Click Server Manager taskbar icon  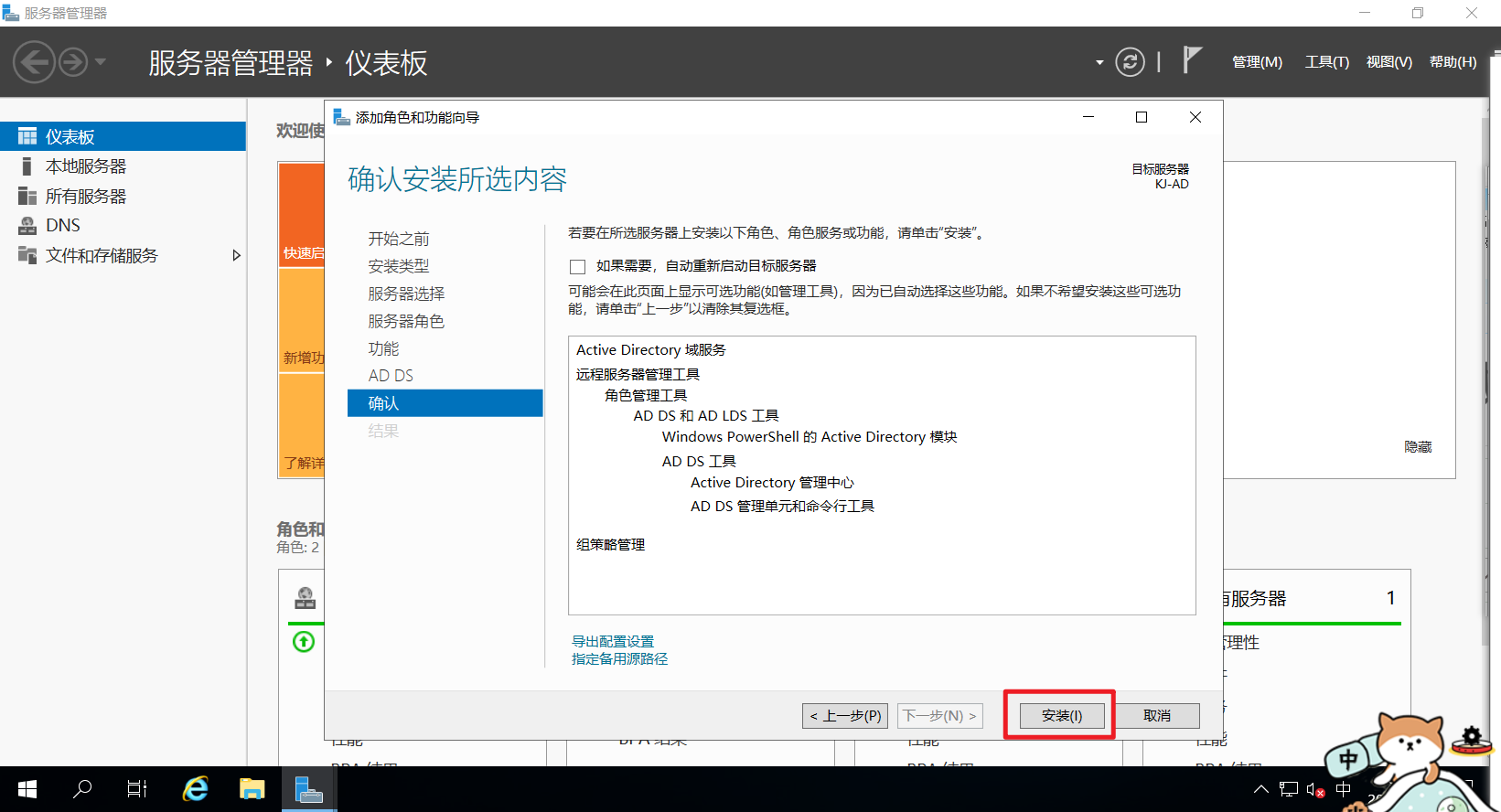[x=308, y=789]
